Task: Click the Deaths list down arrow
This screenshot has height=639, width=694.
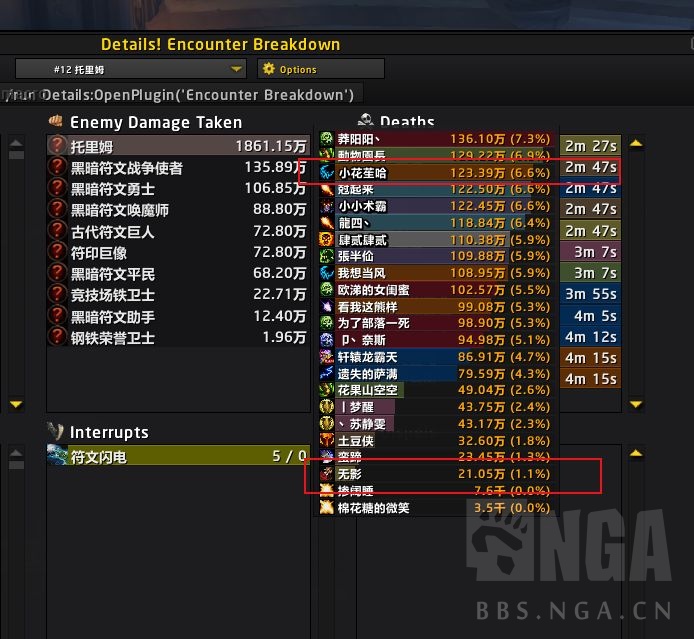Action: click(636, 404)
